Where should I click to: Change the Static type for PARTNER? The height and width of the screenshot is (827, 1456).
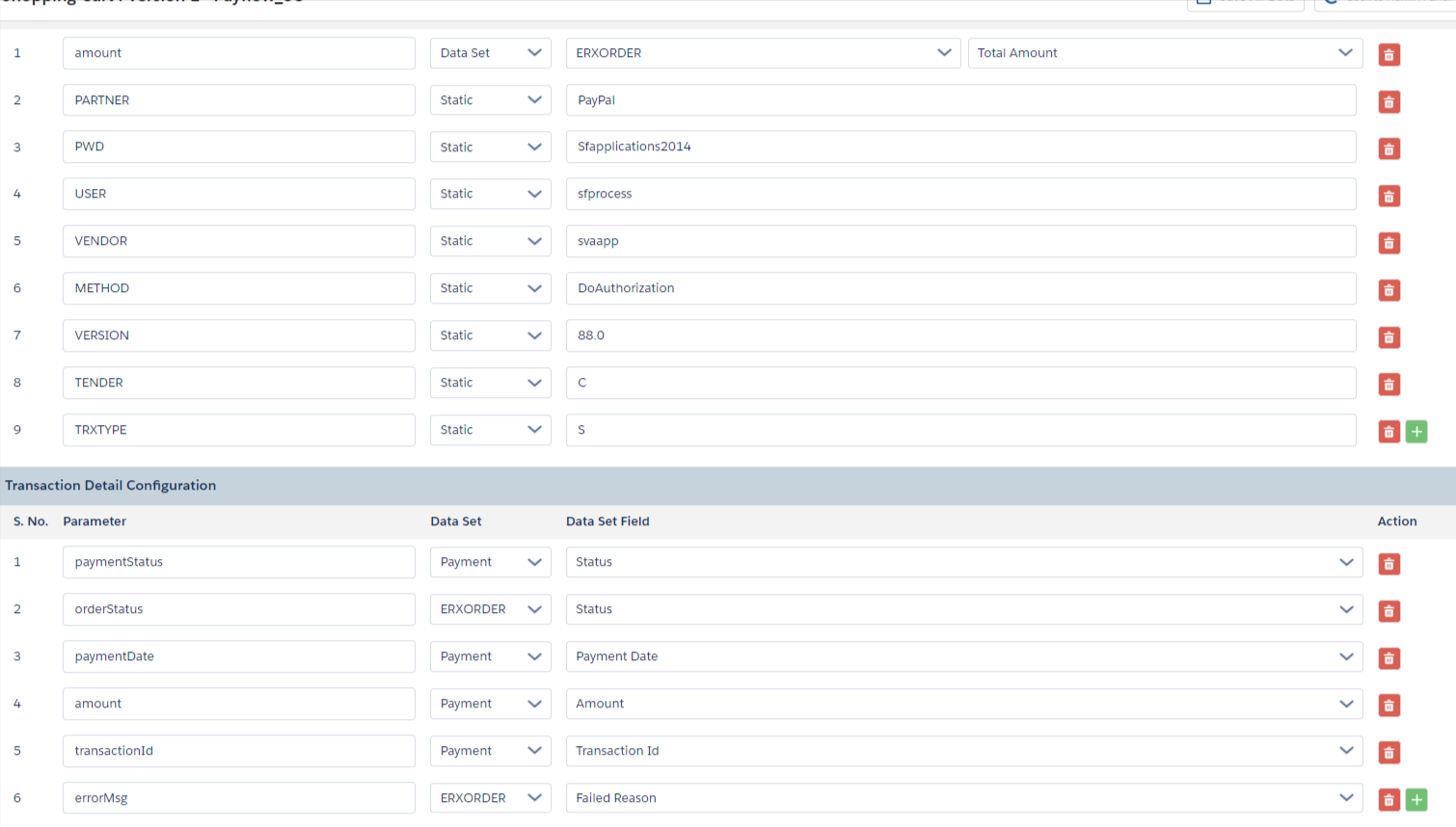coord(490,100)
